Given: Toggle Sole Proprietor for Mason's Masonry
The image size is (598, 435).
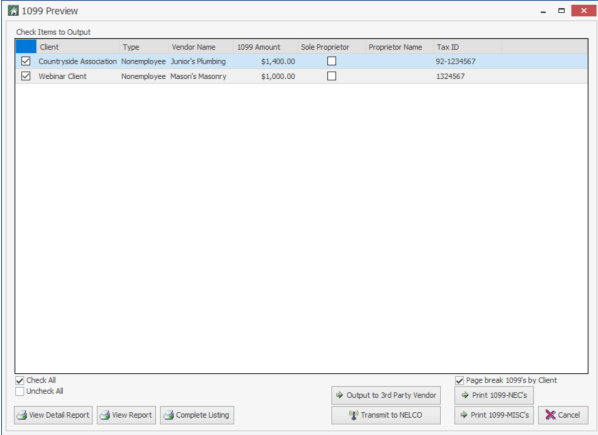Looking at the screenshot, I should (x=331, y=76).
